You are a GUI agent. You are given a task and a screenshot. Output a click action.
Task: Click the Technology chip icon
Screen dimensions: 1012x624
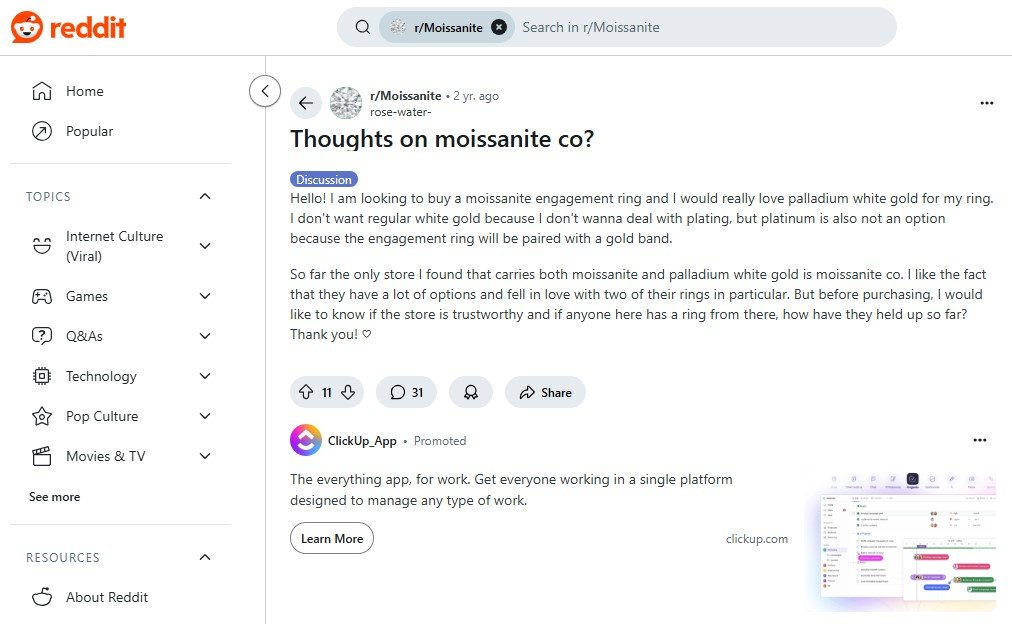[x=42, y=376]
